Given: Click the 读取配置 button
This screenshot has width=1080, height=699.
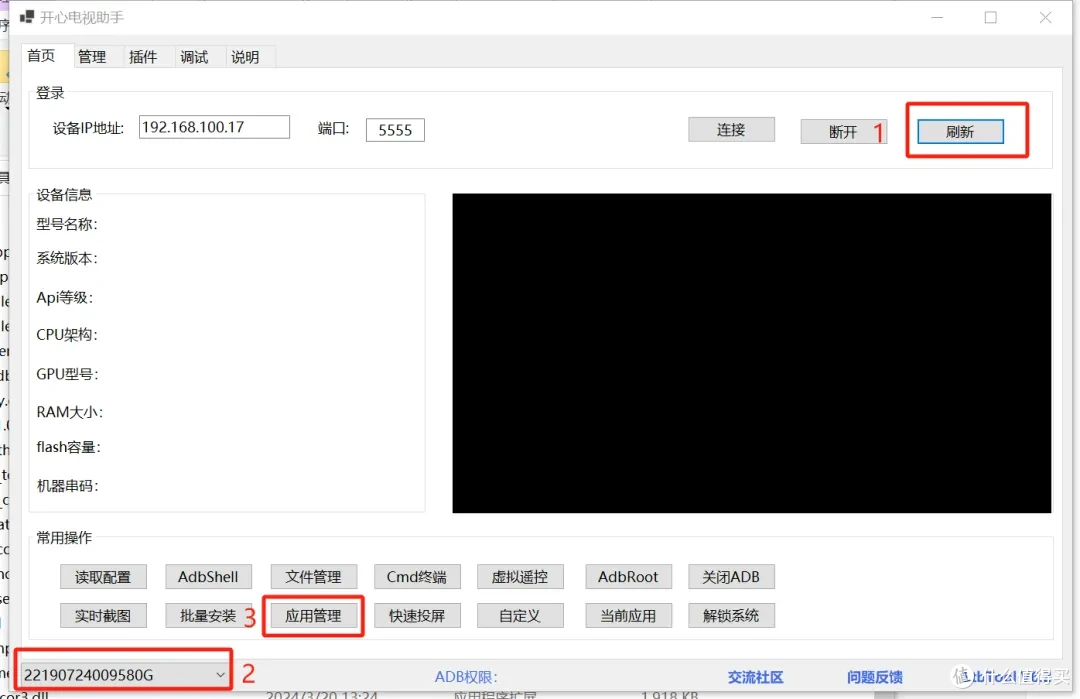Looking at the screenshot, I should (x=103, y=577).
